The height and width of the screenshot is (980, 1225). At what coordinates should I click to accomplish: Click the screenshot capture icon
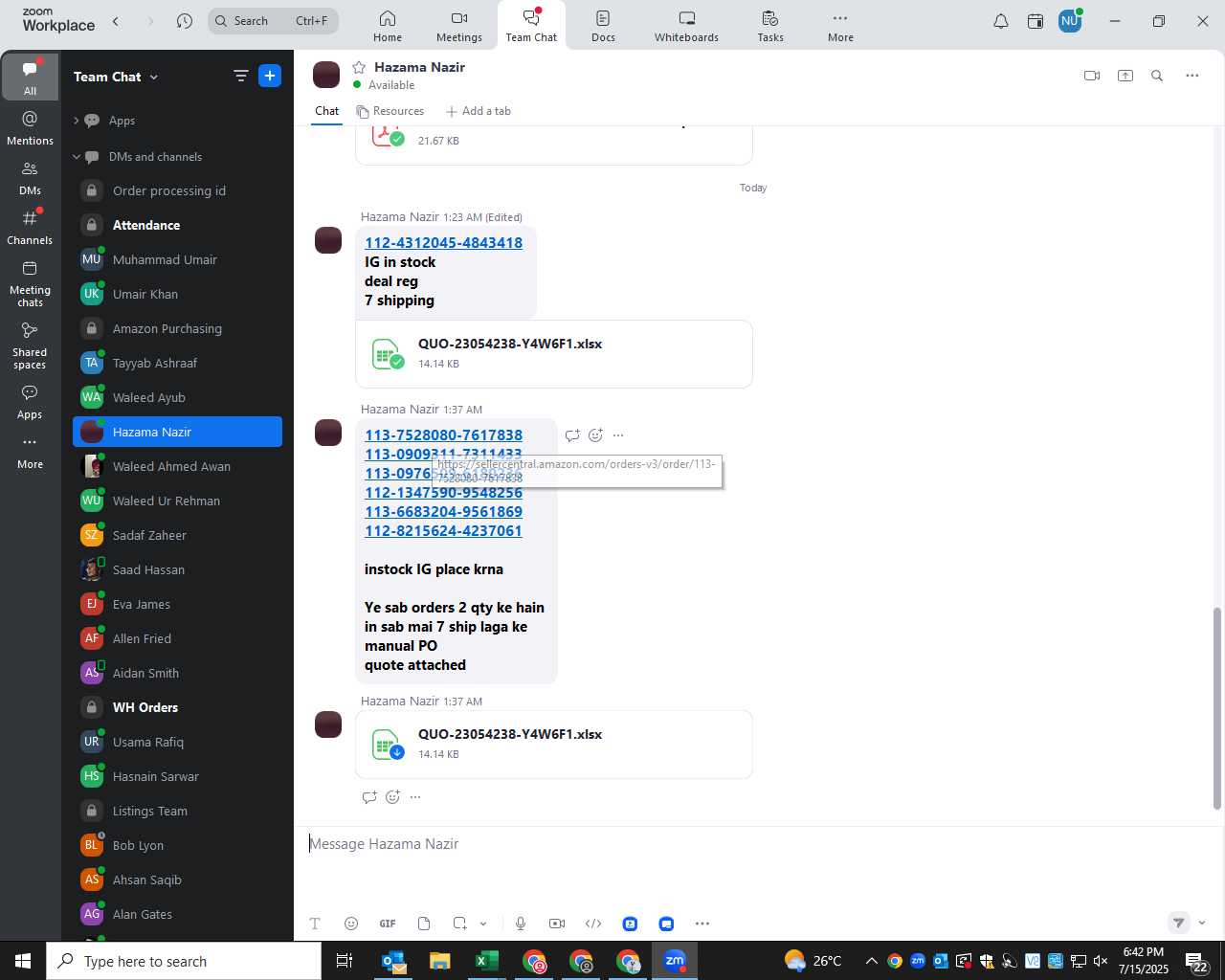point(460,924)
